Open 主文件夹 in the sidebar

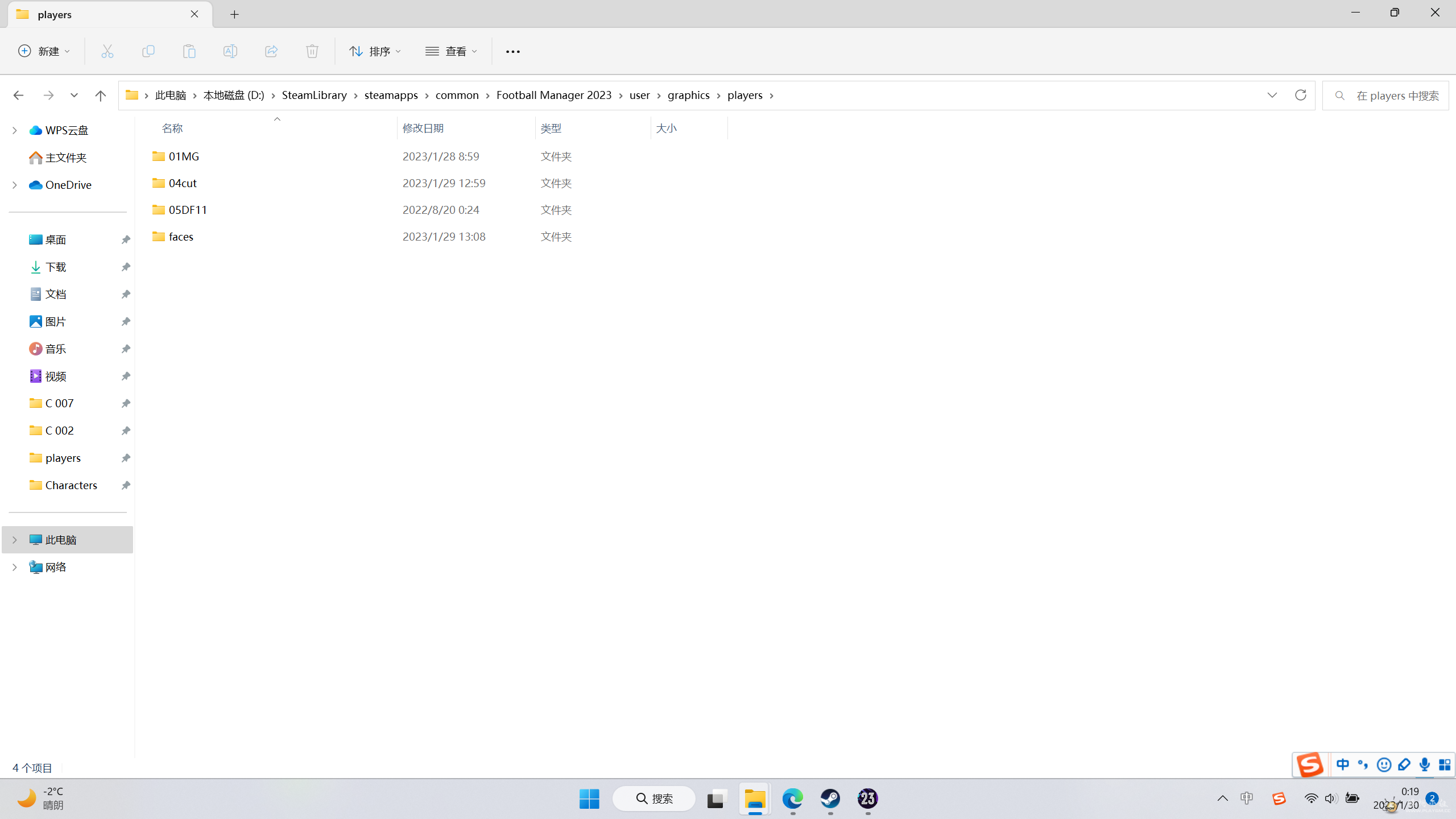(x=66, y=158)
